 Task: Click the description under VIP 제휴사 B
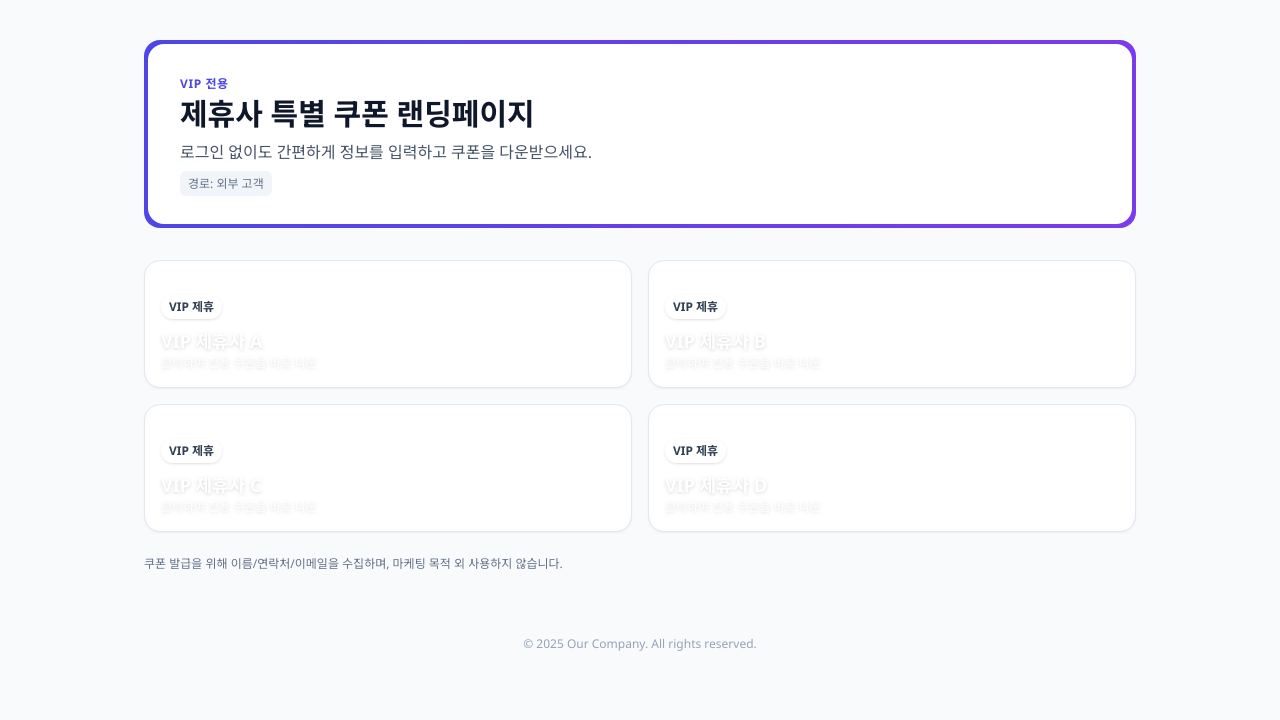743,364
